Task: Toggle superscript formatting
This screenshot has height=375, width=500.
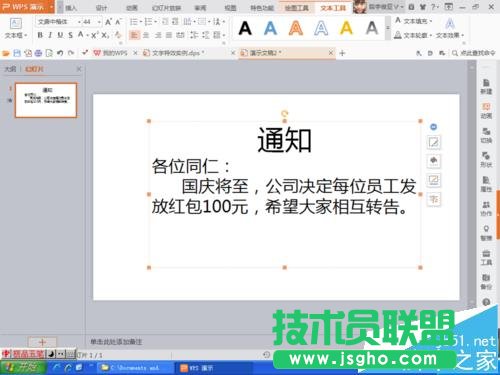Action: 94,35
